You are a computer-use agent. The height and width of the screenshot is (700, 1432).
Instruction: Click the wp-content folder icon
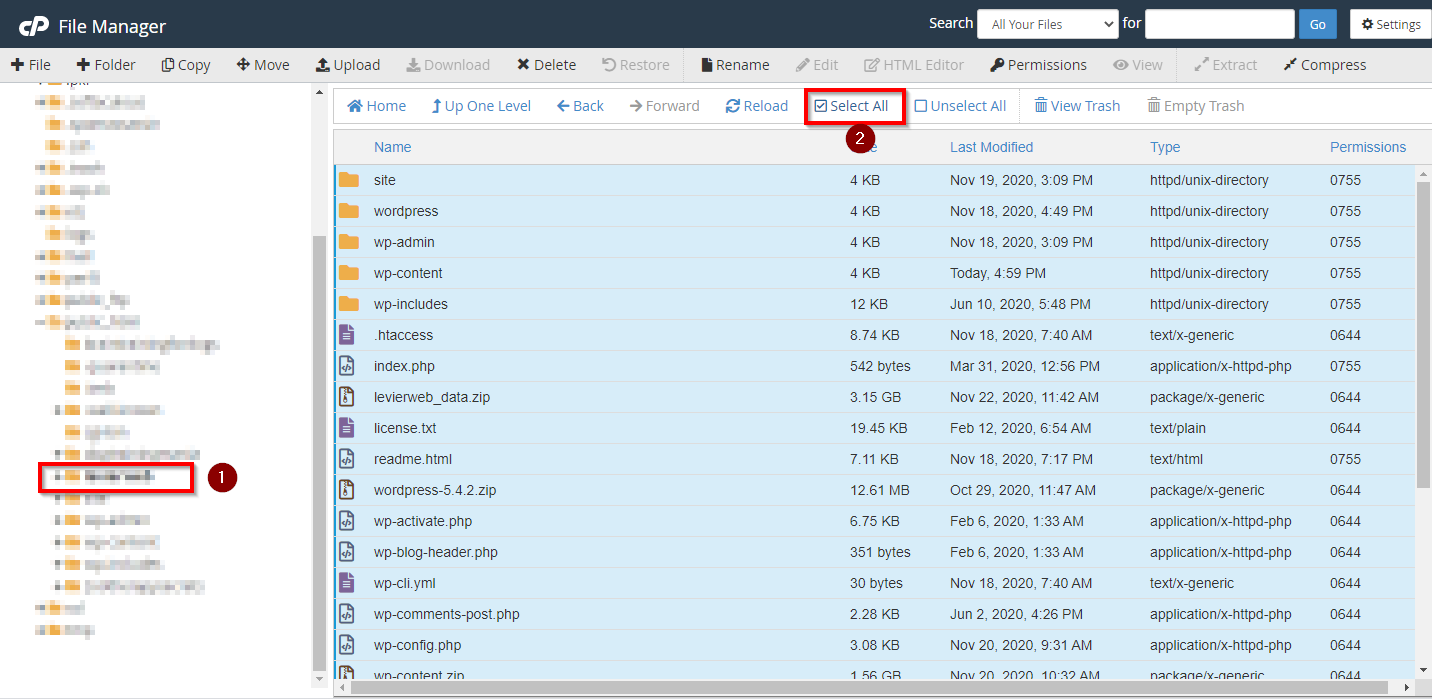348,273
